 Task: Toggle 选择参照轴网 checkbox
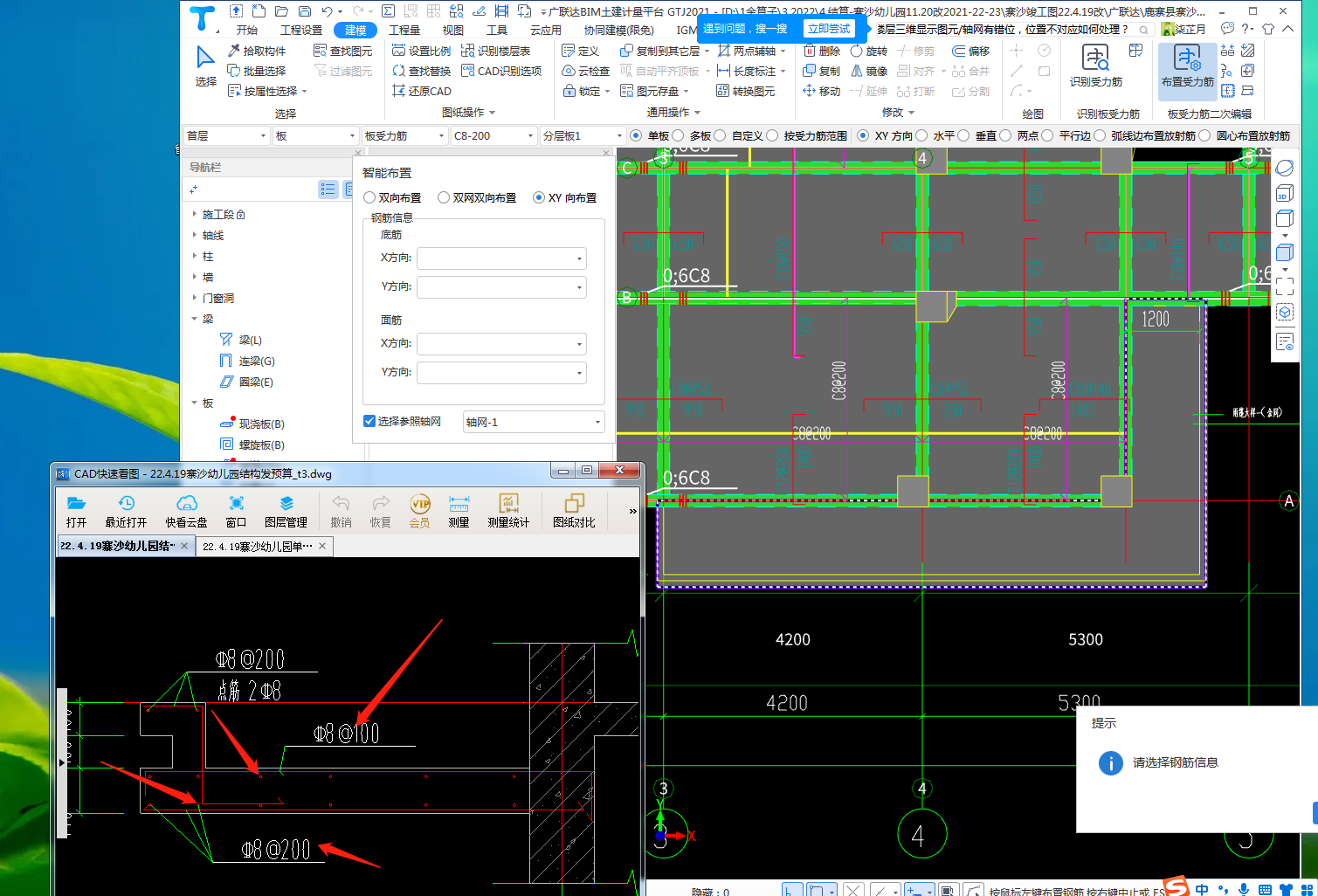point(369,421)
